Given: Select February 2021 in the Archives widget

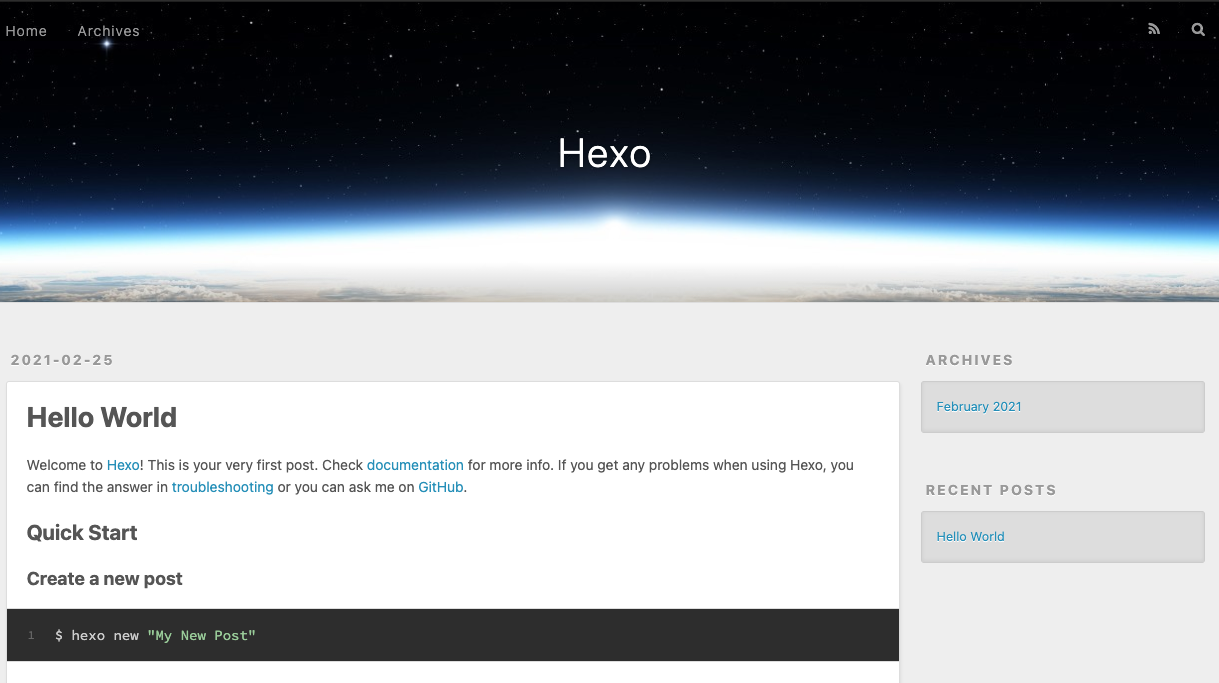Looking at the screenshot, I should point(979,406).
